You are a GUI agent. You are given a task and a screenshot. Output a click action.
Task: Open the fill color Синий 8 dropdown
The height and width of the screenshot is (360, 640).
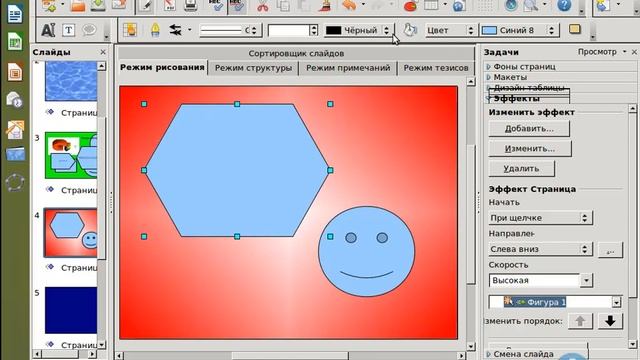coord(551,30)
